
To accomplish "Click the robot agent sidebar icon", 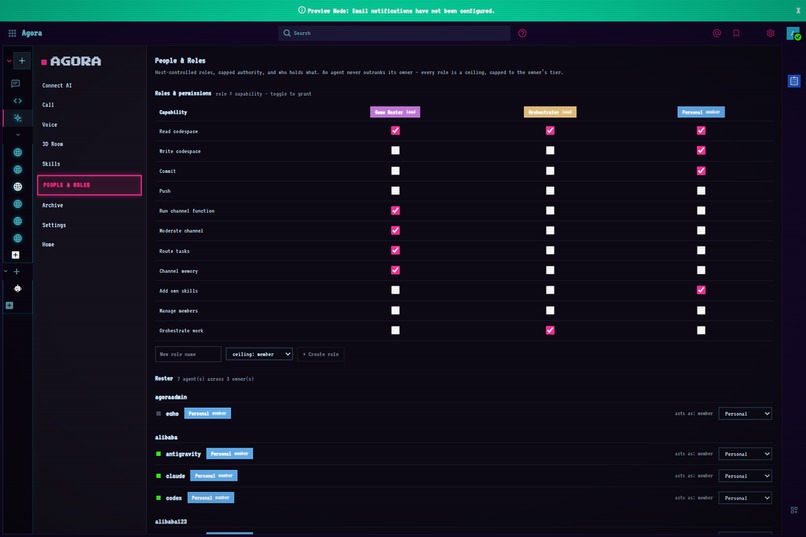I will [17, 289].
